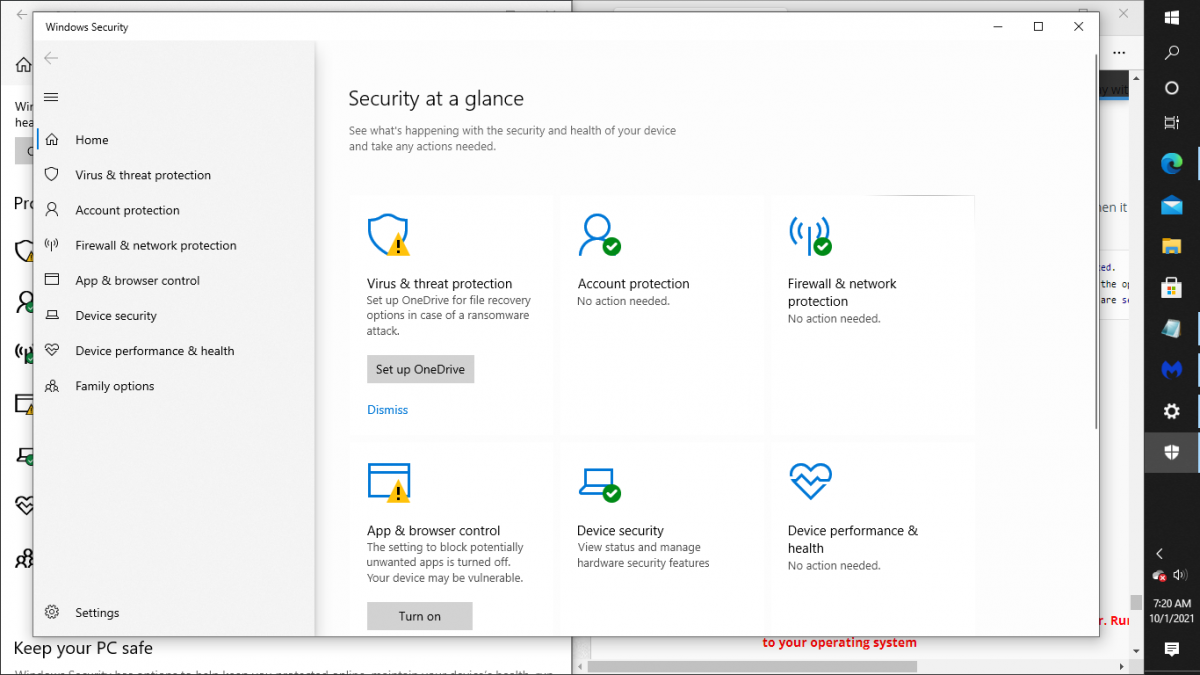
Task: Click the shield icon beside Virus & threat protection
Action: click(52, 175)
